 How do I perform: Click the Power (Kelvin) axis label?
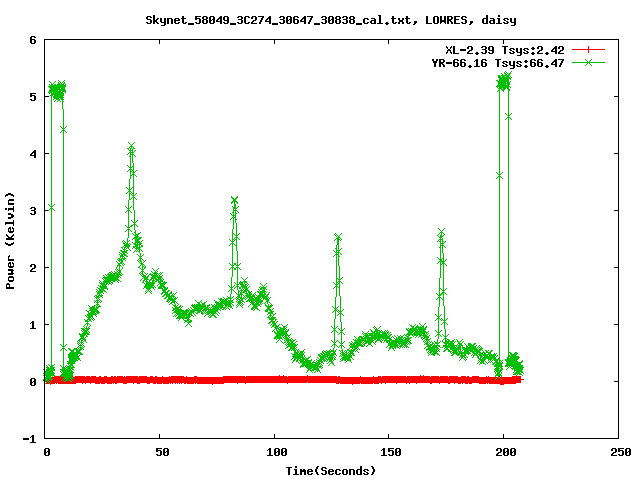click(10, 240)
